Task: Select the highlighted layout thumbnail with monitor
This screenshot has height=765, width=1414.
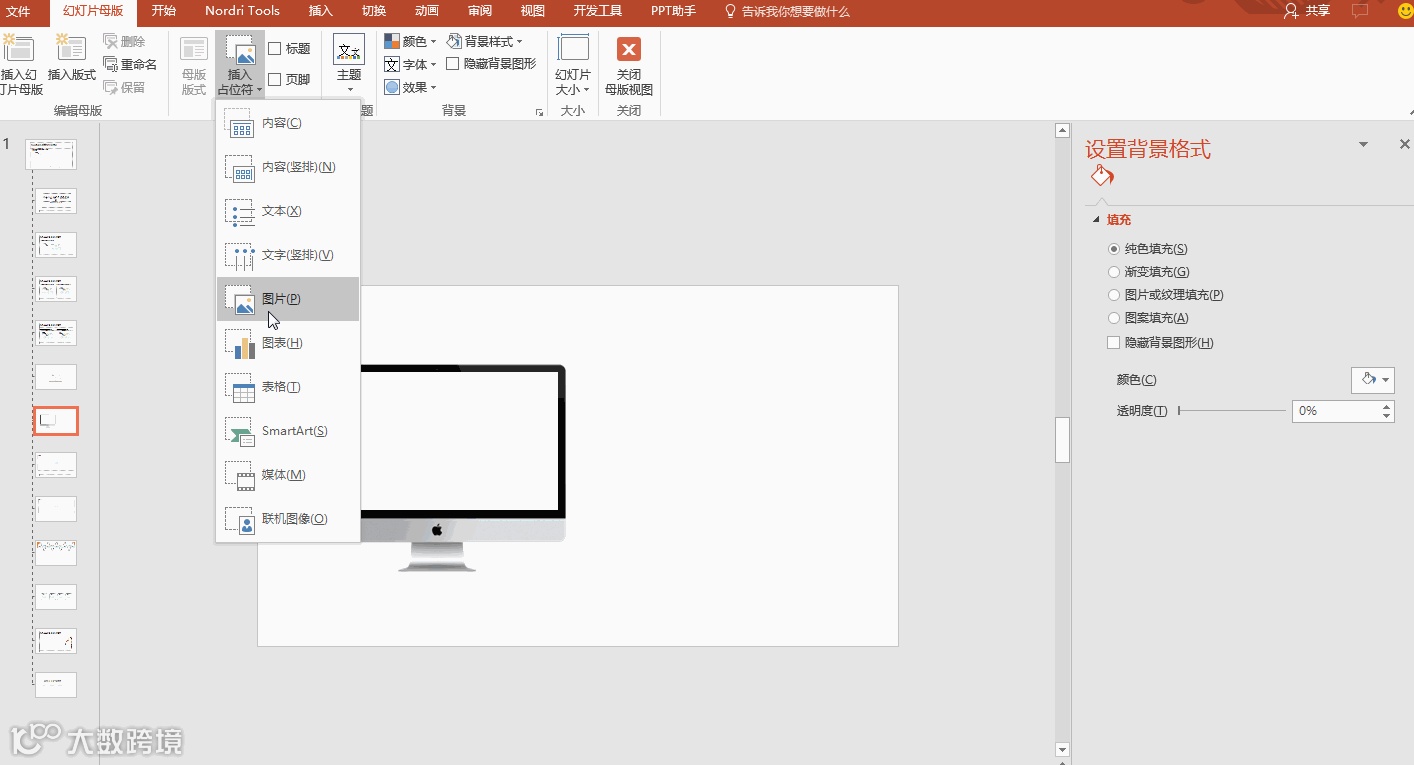Action: [56, 421]
